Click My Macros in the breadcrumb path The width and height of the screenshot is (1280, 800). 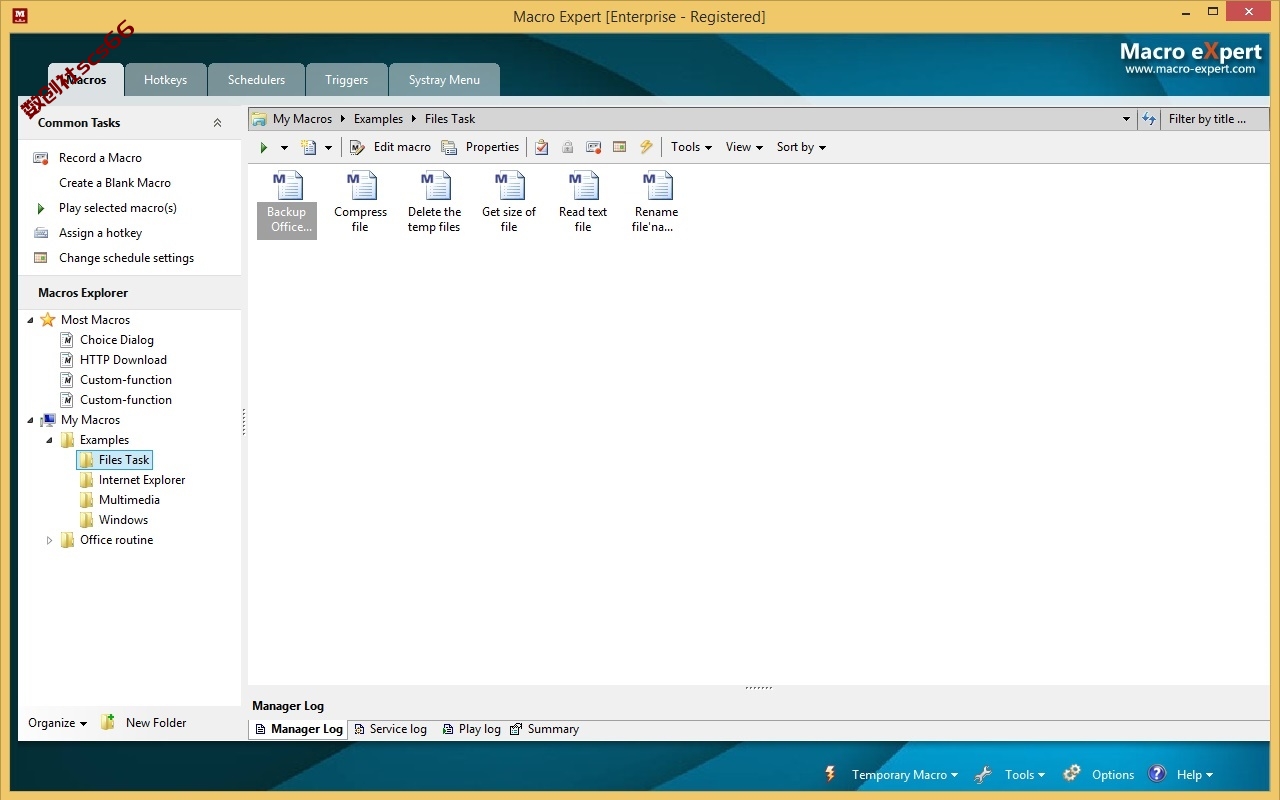pos(302,119)
